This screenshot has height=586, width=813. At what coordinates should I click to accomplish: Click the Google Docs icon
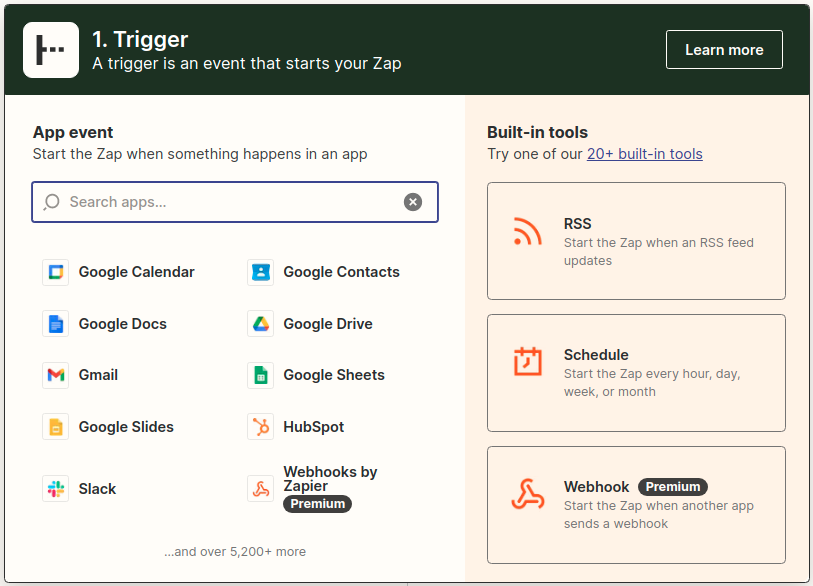coord(55,324)
